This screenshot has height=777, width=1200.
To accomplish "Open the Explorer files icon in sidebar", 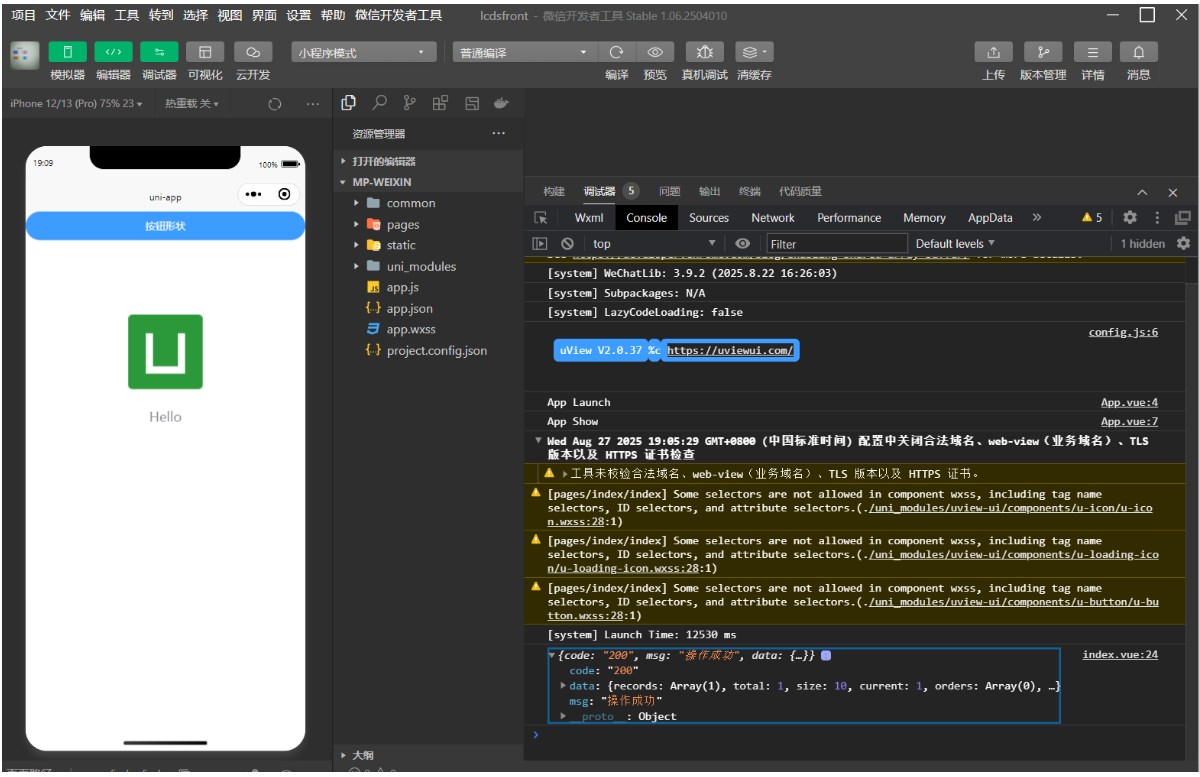I will pyautogui.click(x=349, y=102).
